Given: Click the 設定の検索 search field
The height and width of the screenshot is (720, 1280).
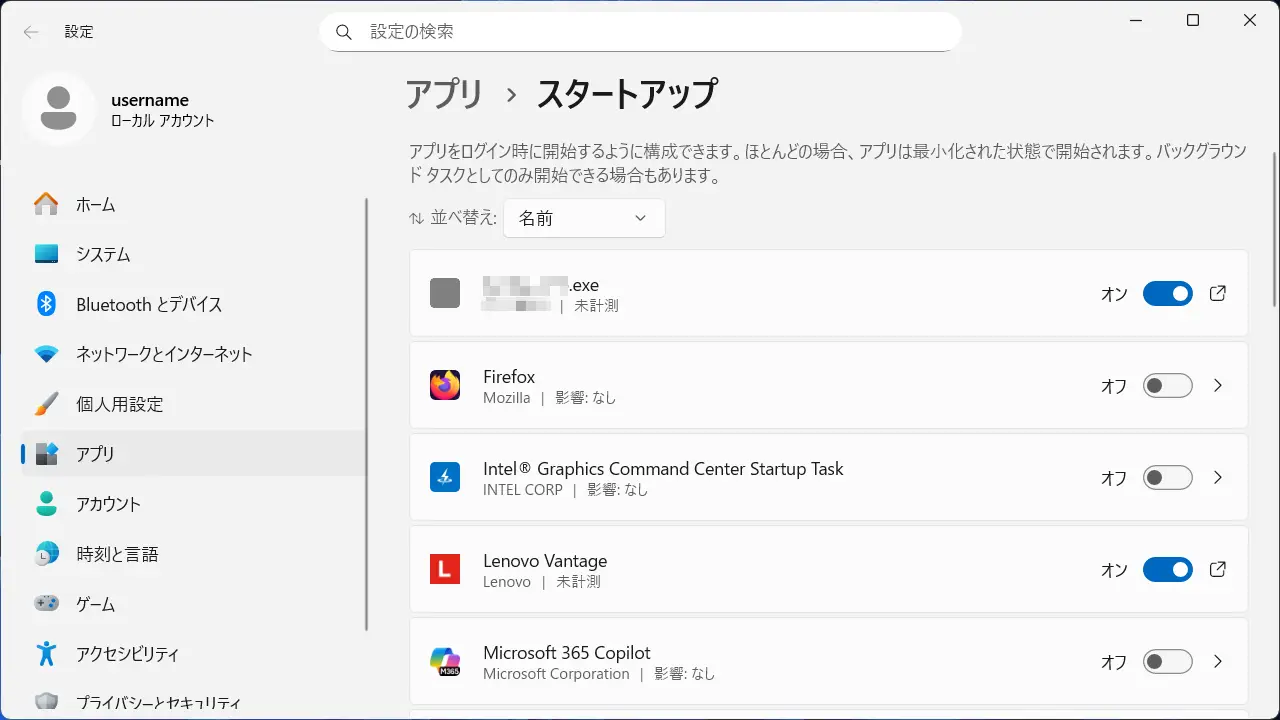Looking at the screenshot, I should click(x=640, y=32).
